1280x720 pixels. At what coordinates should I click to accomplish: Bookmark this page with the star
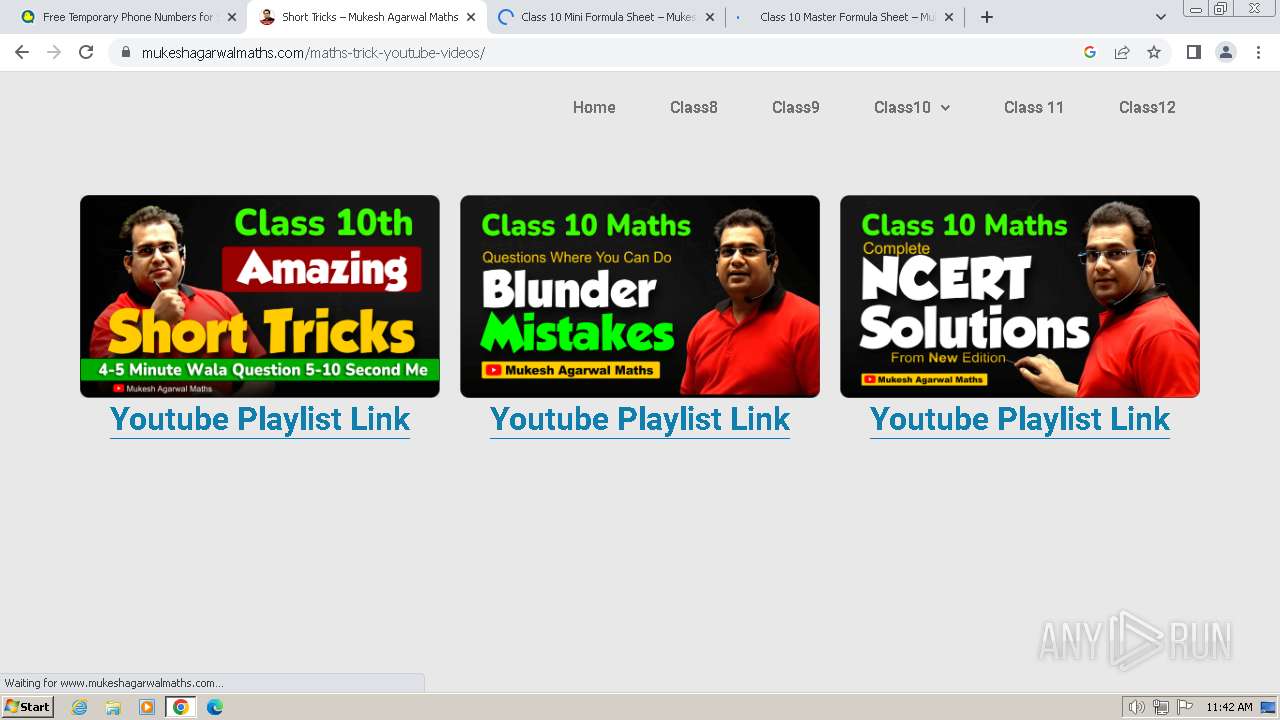(1154, 52)
